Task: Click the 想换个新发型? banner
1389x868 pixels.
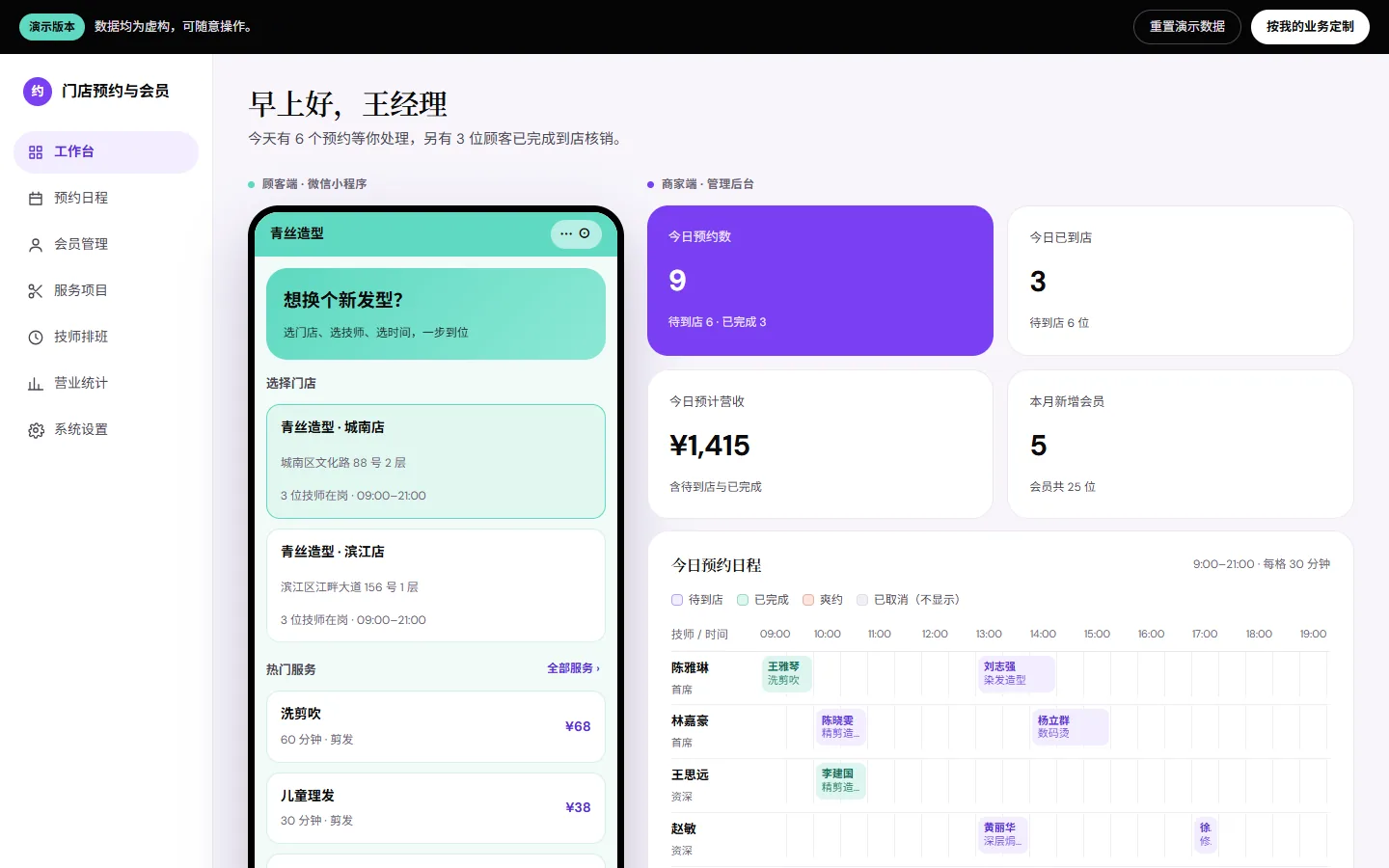Action: [436, 313]
